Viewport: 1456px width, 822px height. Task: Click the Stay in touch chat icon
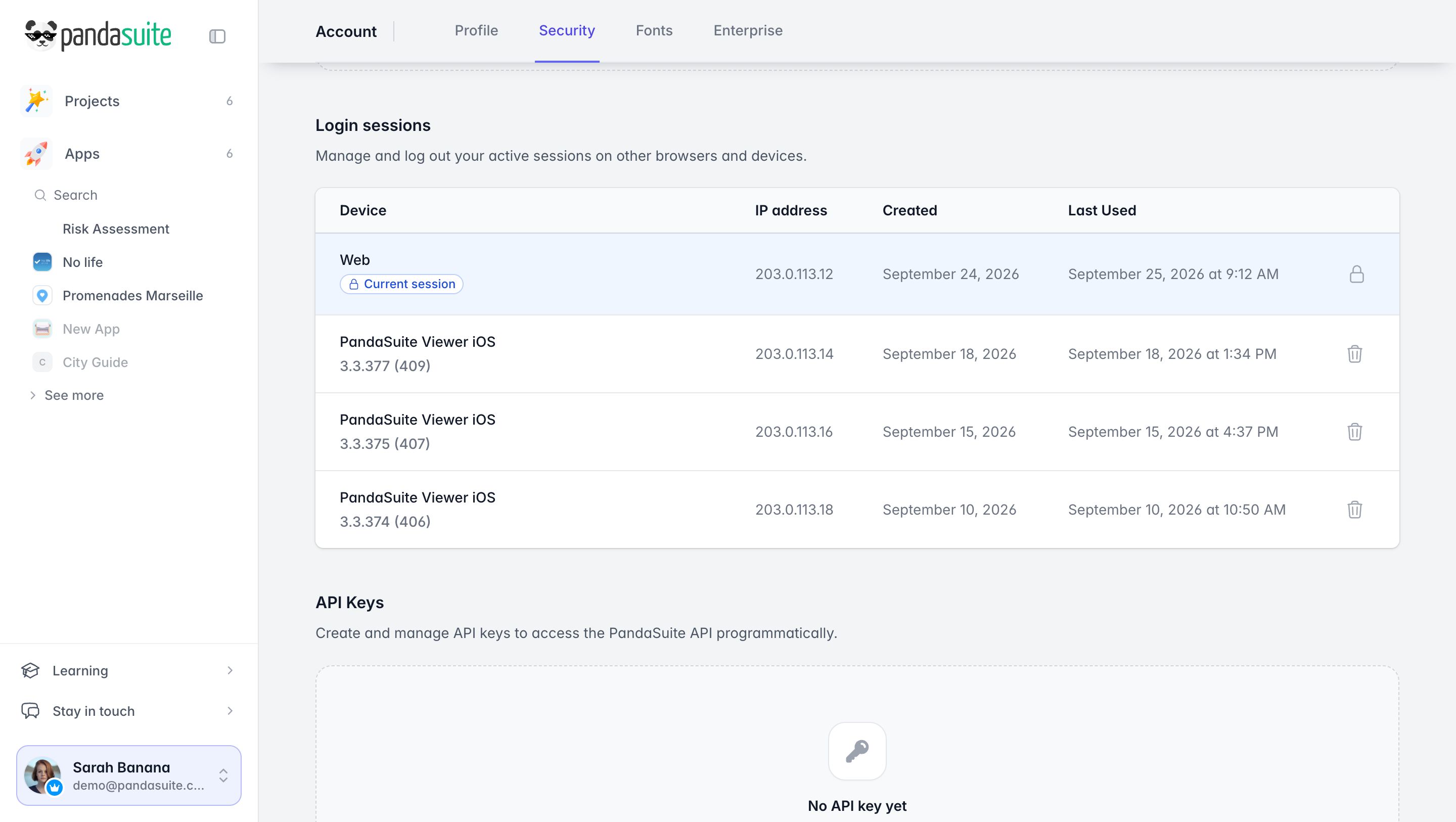point(30,711)
